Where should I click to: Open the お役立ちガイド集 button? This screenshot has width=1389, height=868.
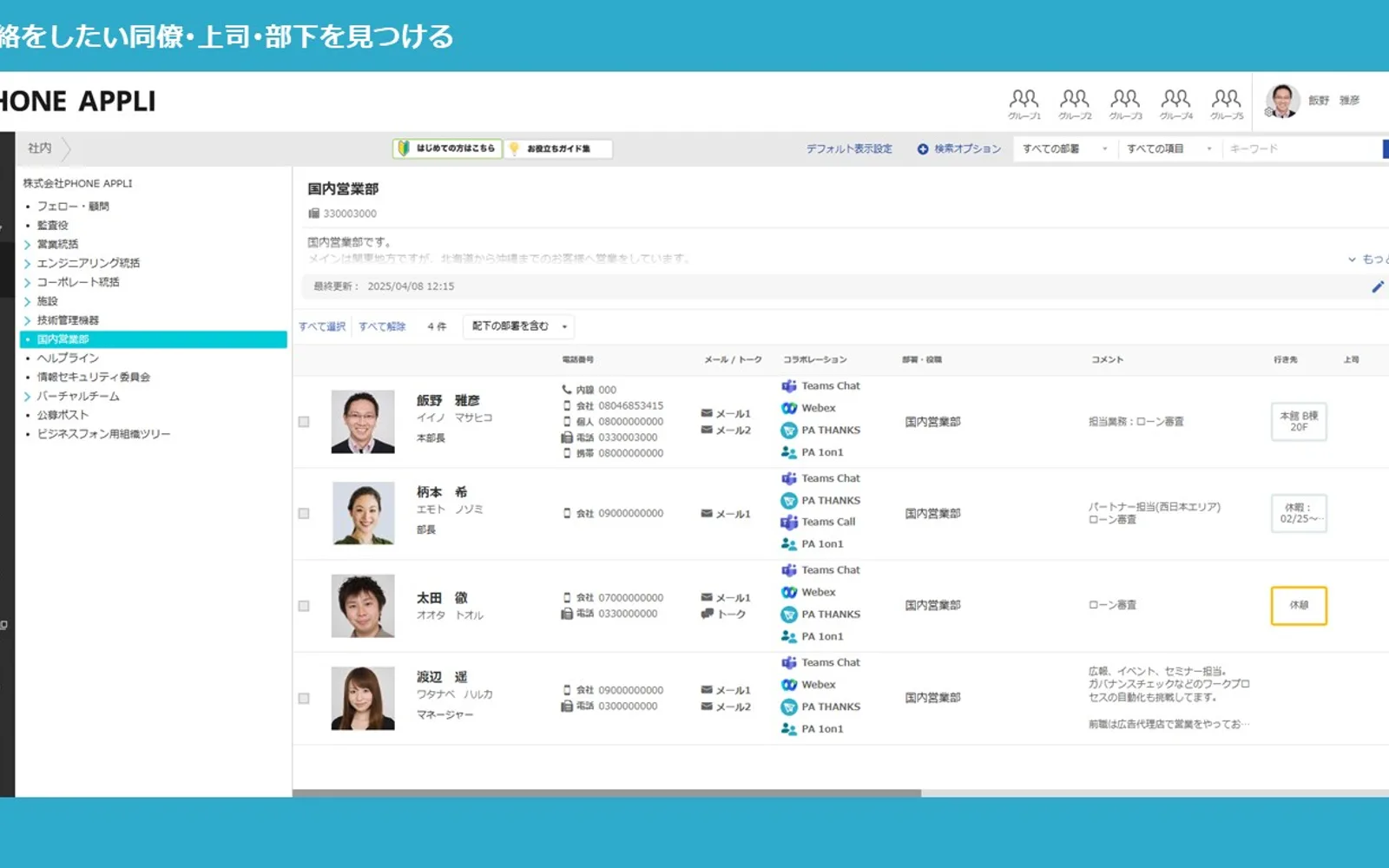(x=558, y=148)
